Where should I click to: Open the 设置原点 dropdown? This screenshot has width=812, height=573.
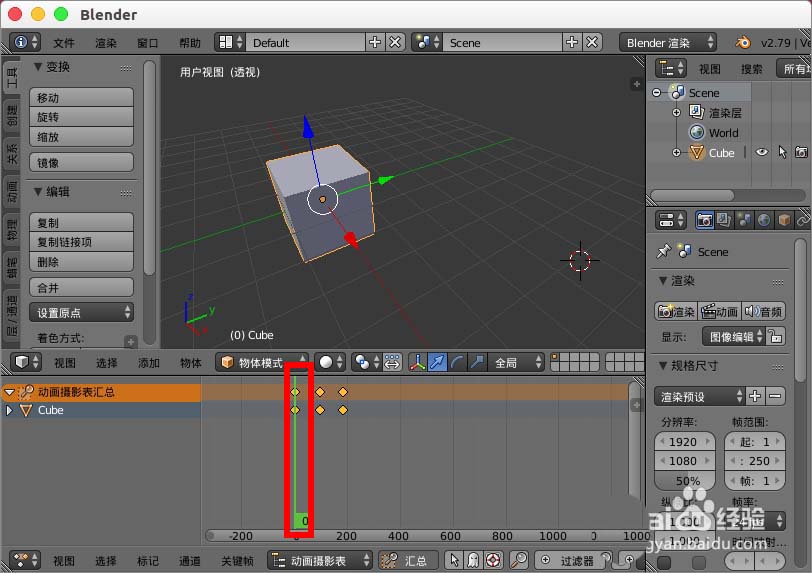[x=82, y=312]
